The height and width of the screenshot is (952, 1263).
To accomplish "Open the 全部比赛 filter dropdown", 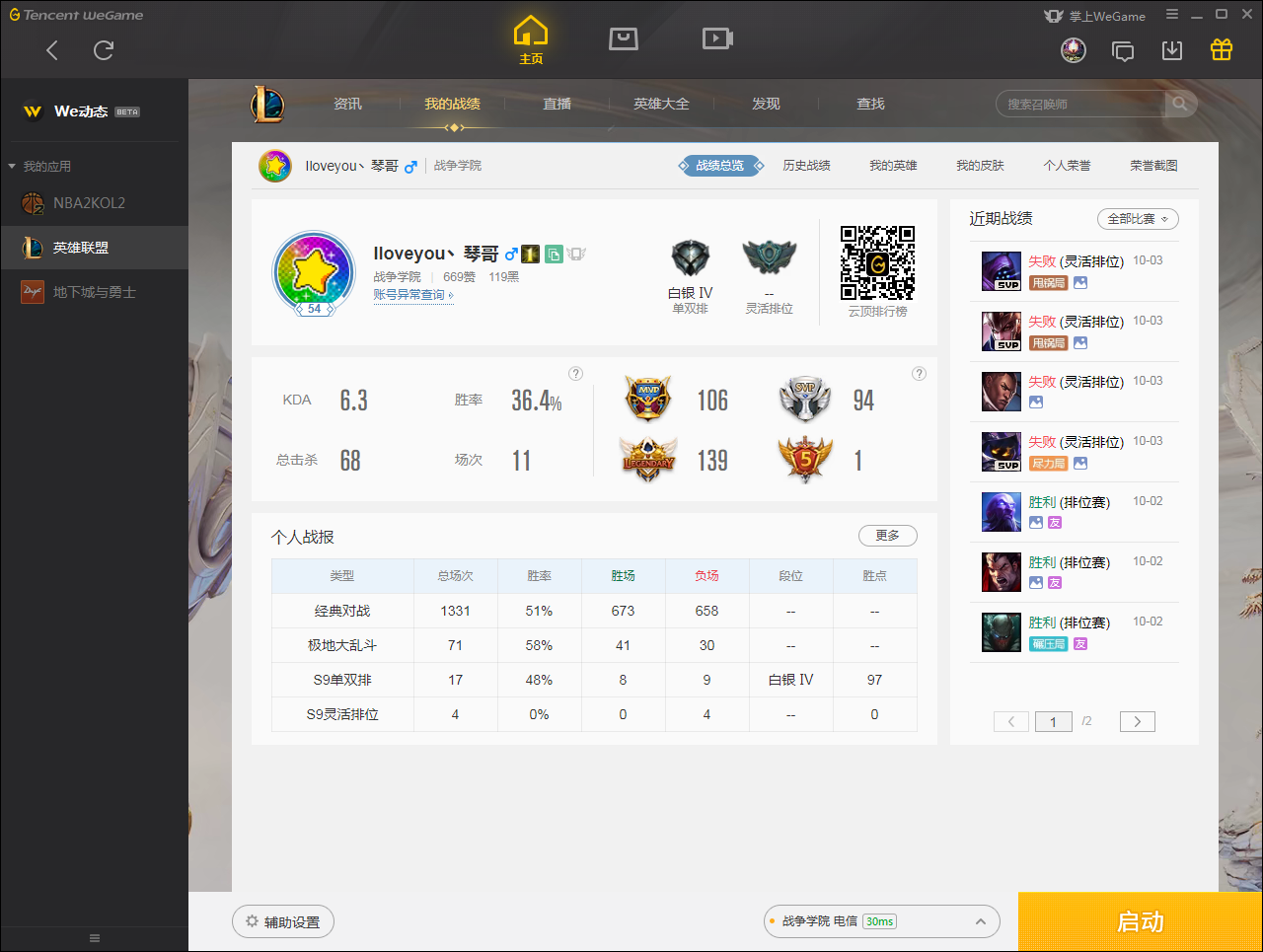I will 1138,219.
